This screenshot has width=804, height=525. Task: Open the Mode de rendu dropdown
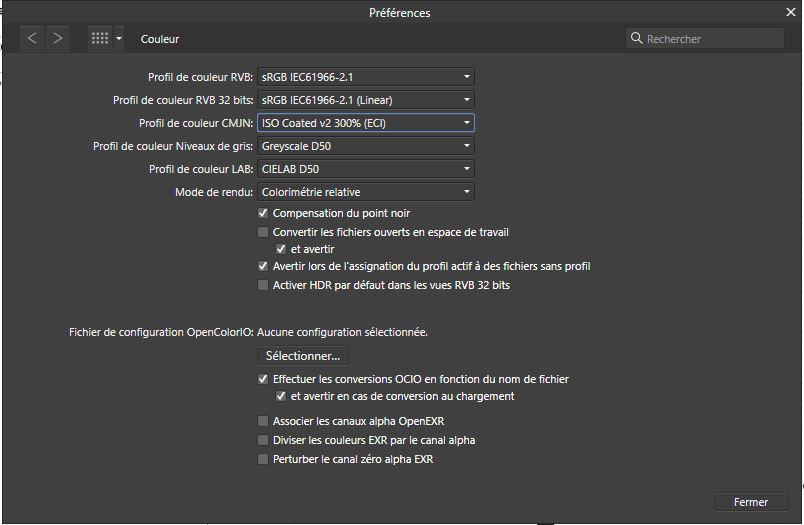pyautogui.click(x=366, y=192)
